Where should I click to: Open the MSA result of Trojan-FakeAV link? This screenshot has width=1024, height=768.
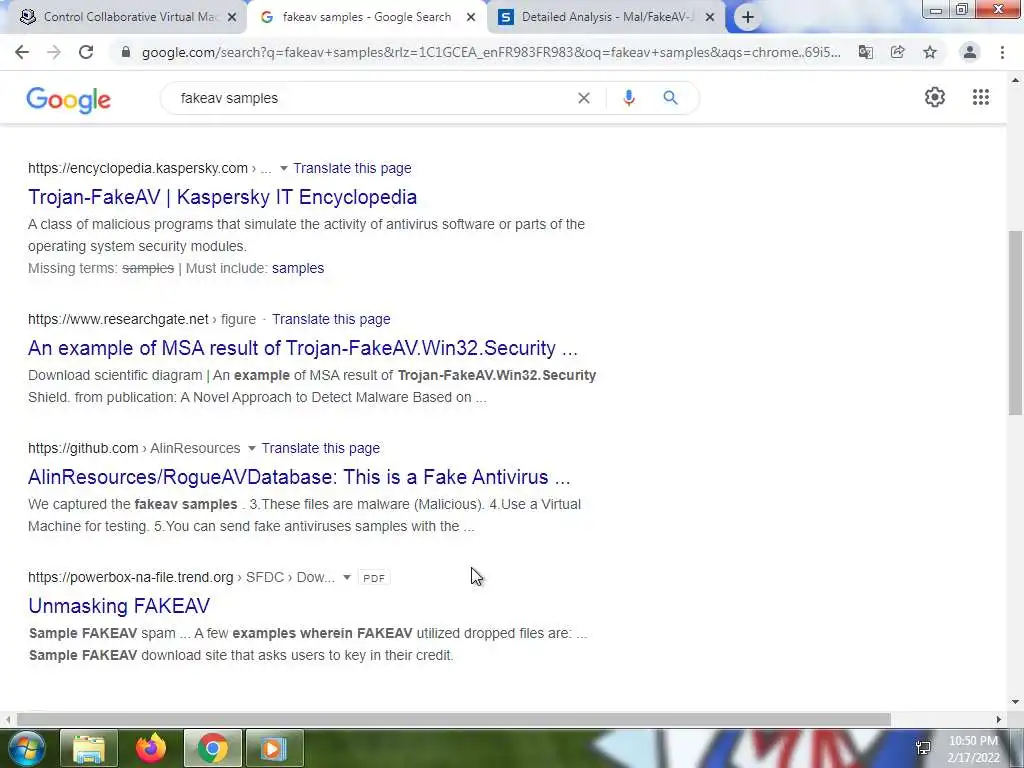[x=303, y=348]
